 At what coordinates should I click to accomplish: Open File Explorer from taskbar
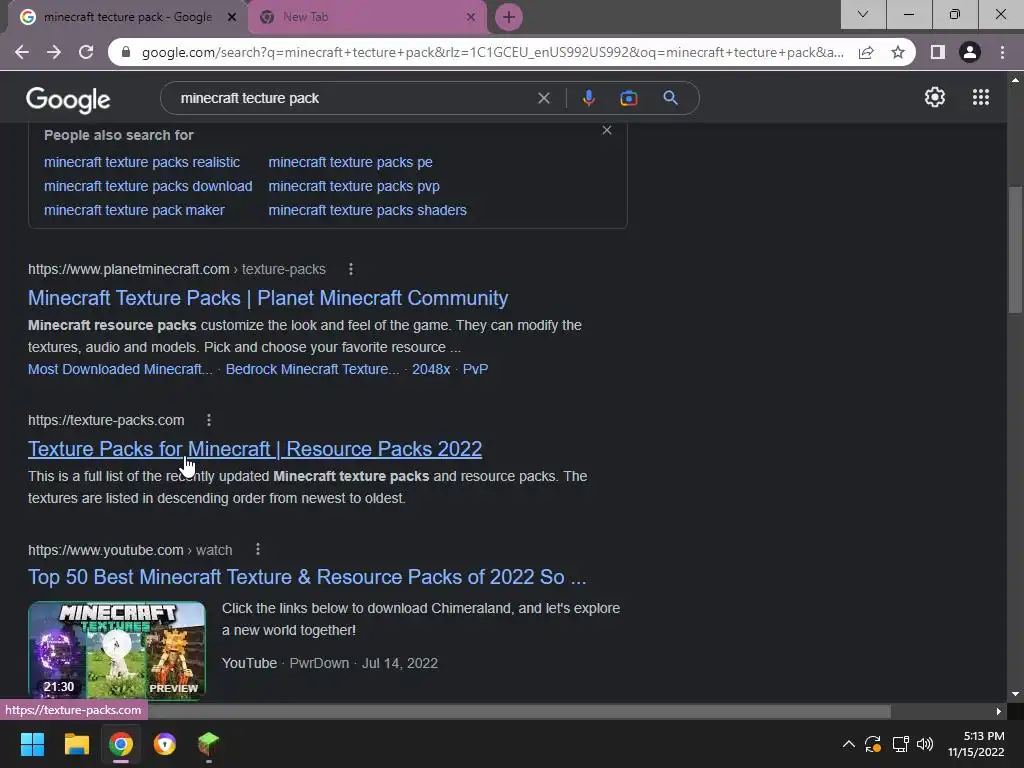(x=76, y=744)
